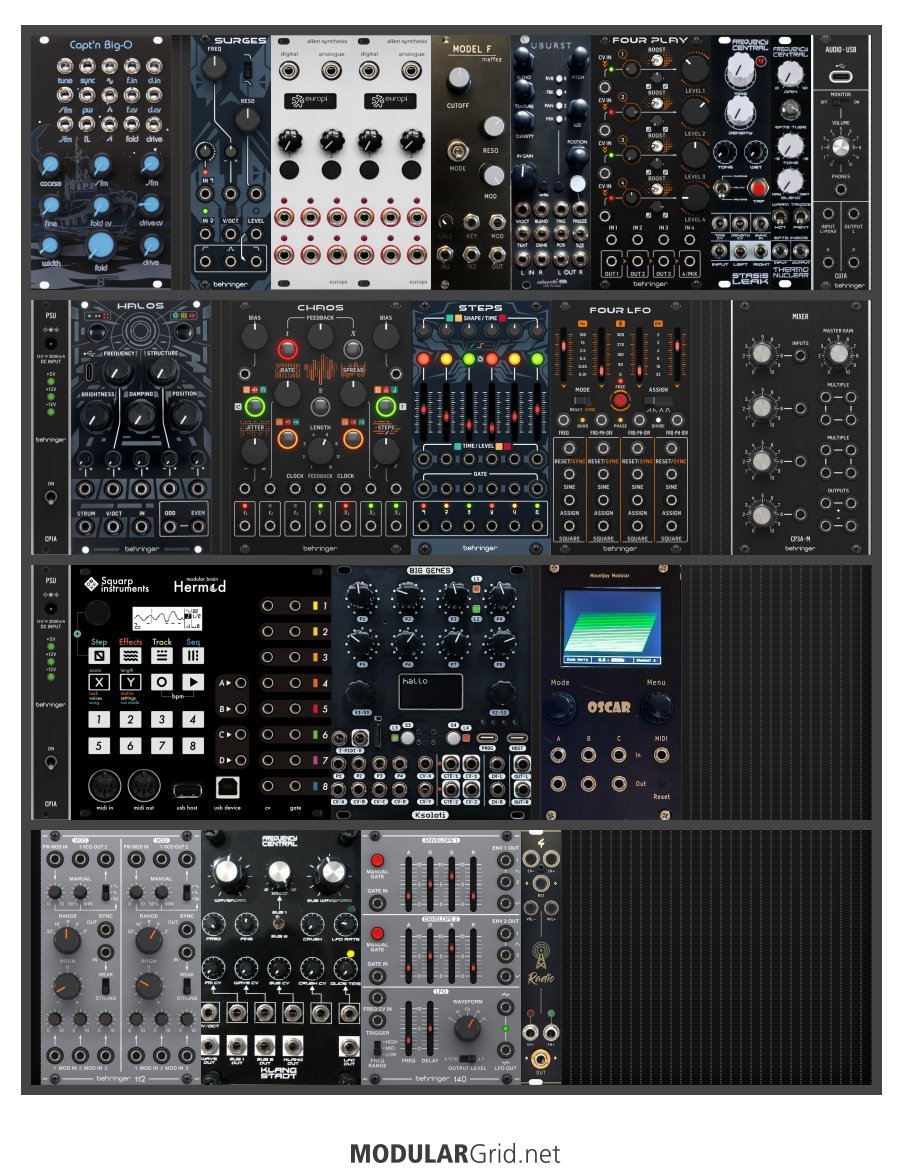The height and width of the screenshot is (1175, 912).
Task: Click the first frequency slider on Four LFO
Action: tap(565, 356)
